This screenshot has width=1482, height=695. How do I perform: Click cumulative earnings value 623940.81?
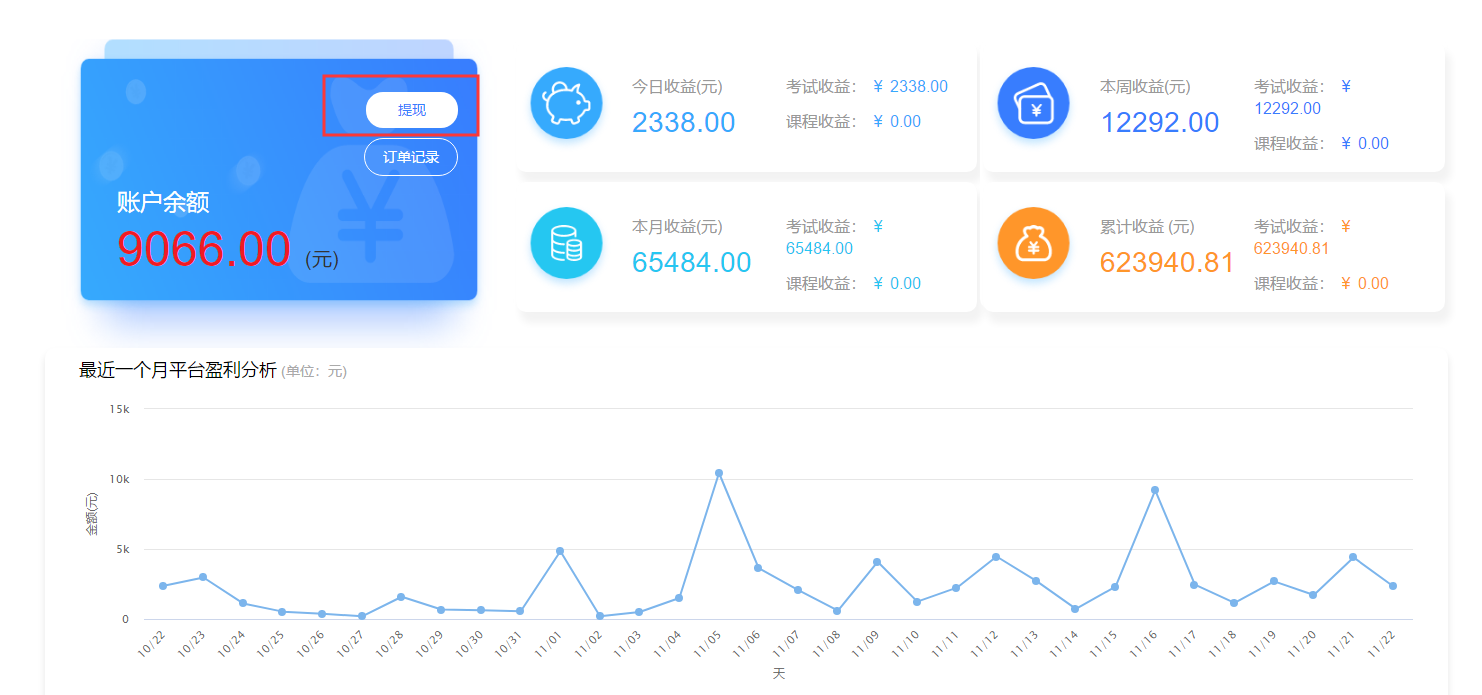pos(1167,262)
